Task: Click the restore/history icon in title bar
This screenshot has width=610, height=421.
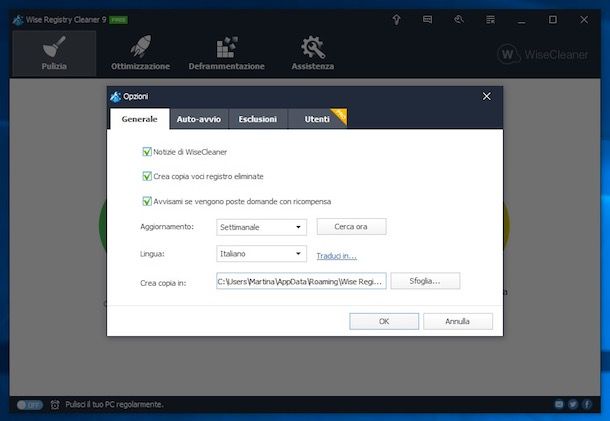Action: [459, 19]
